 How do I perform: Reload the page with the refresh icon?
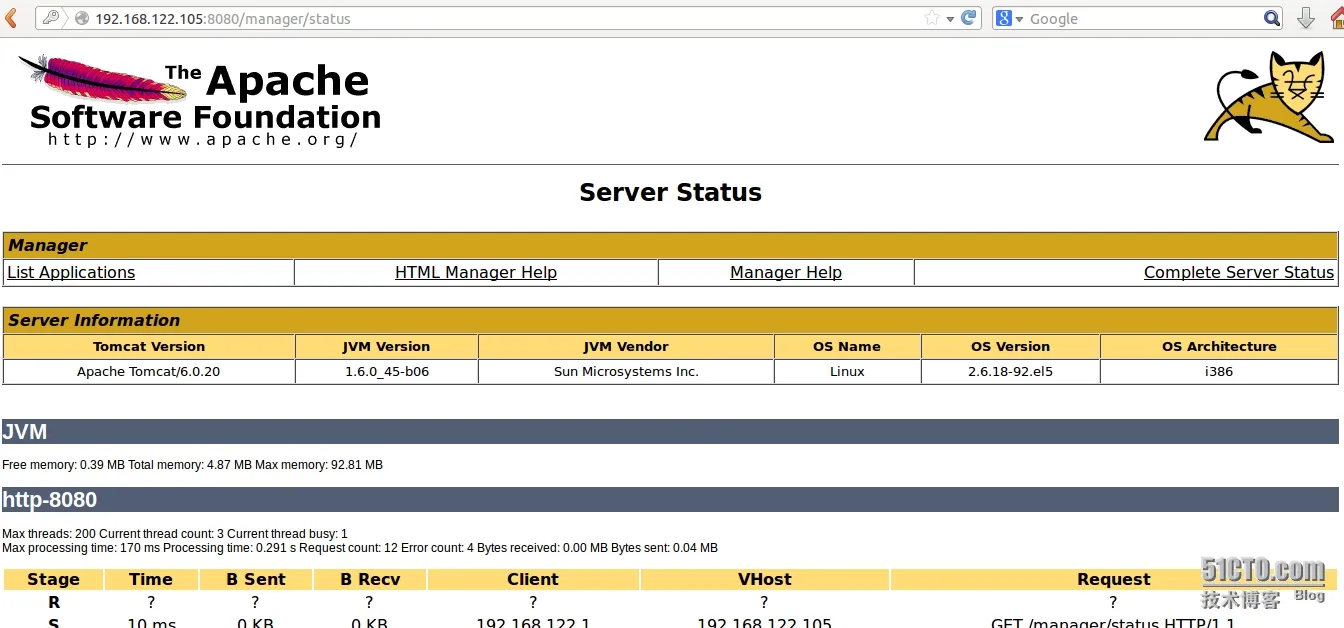pyautogui.click(x=968, y=18)
